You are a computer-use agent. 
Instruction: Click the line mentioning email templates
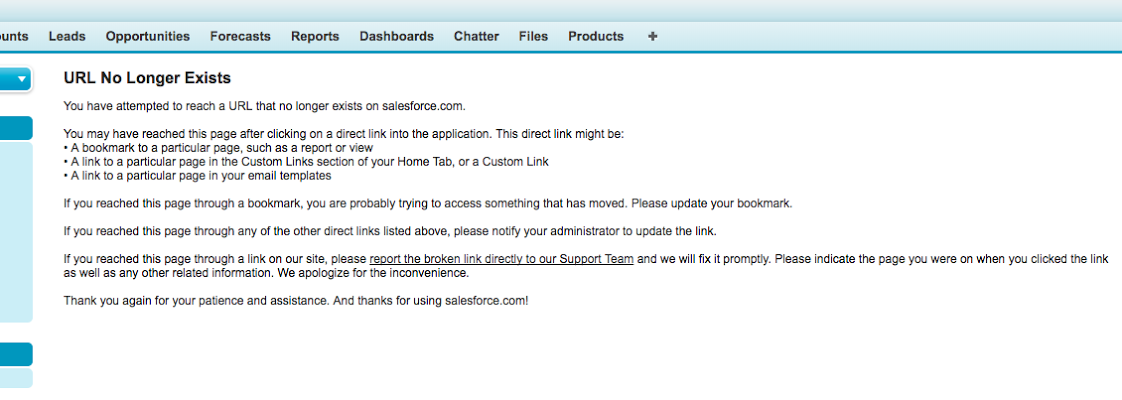tap(197, 175)
